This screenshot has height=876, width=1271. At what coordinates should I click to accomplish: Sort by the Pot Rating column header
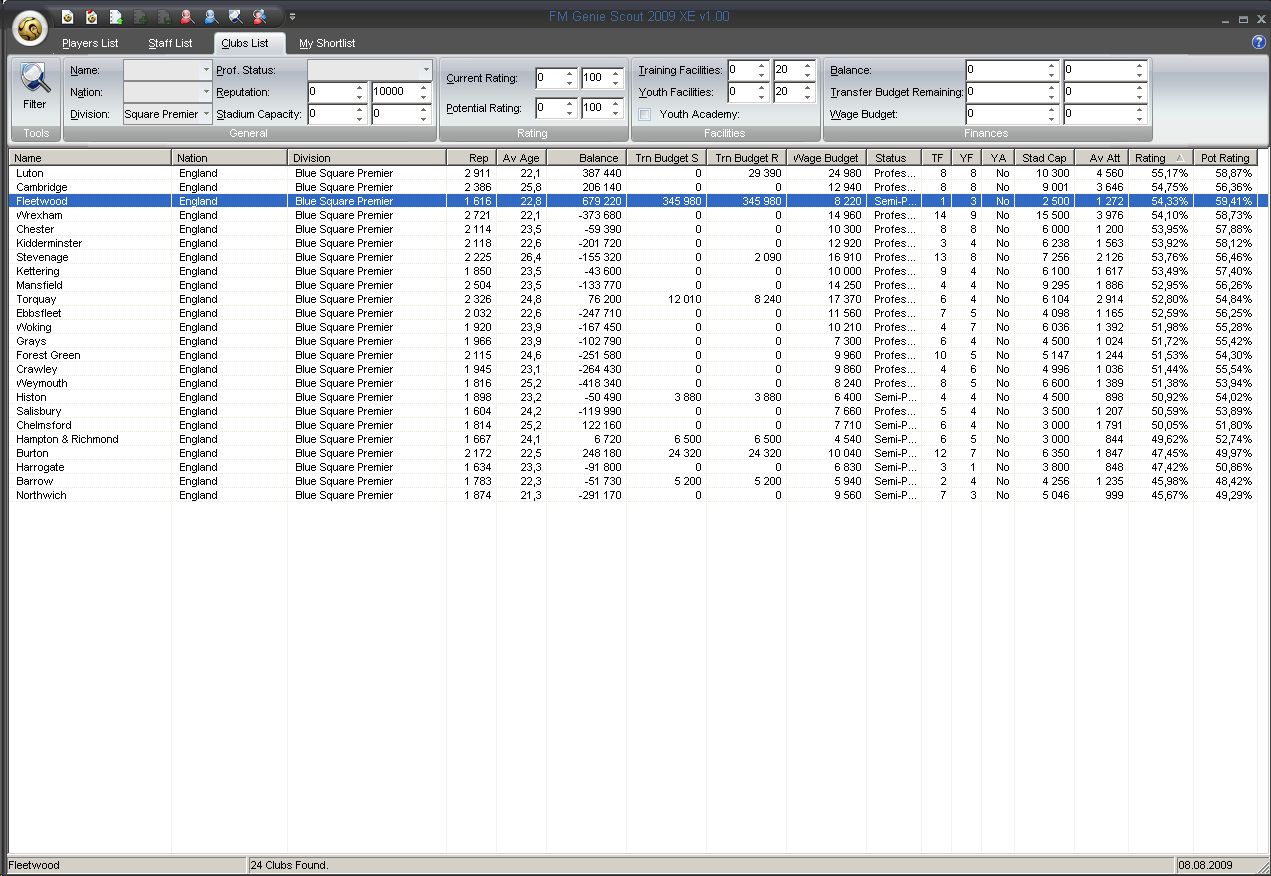(x=1224, y=158)
